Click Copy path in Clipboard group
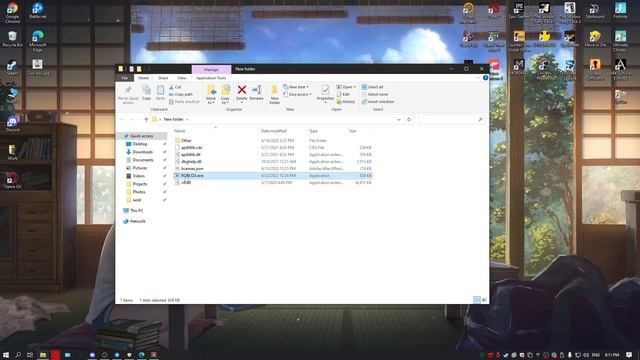Screen dimensions: 640x360 click(x=181, y=94)
